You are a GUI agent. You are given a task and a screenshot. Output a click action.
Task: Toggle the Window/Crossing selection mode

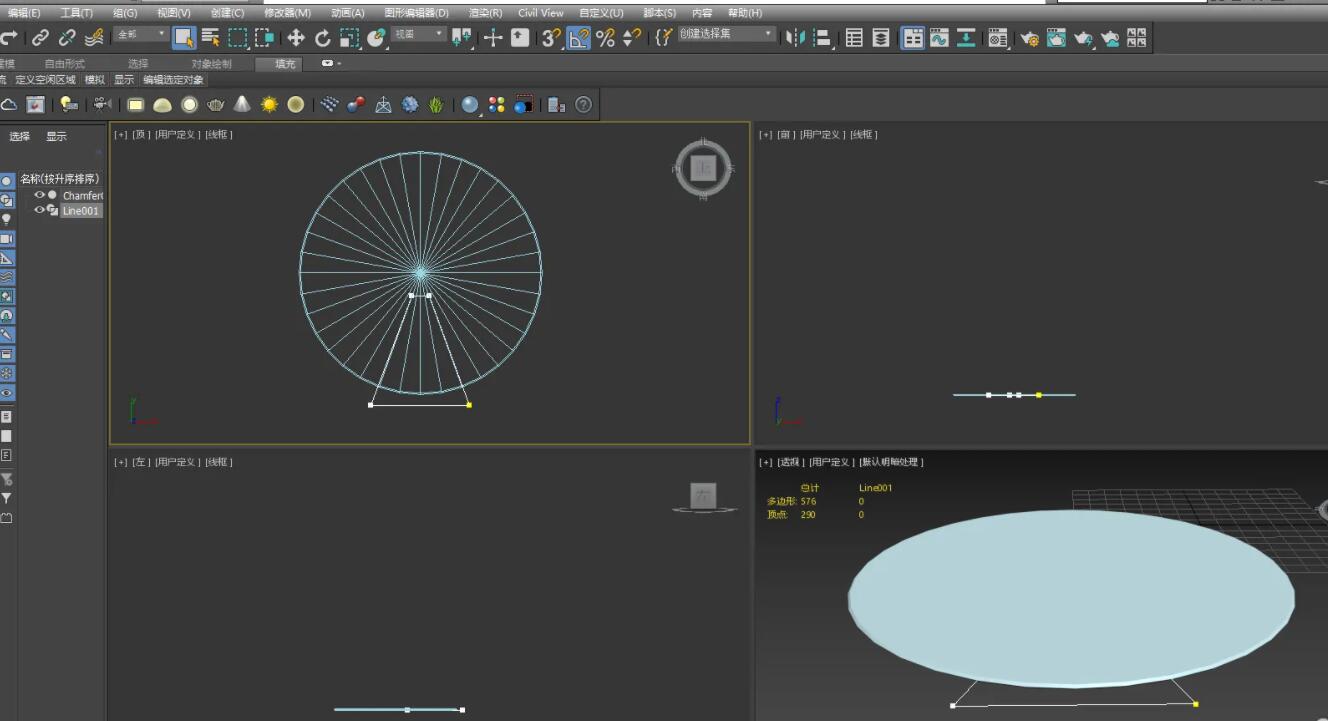[264, 38]
